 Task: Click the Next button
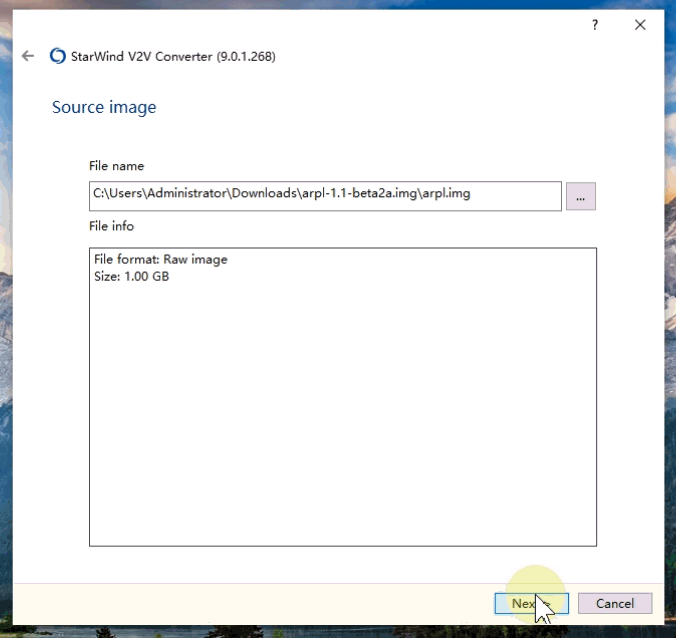(532, 603)
